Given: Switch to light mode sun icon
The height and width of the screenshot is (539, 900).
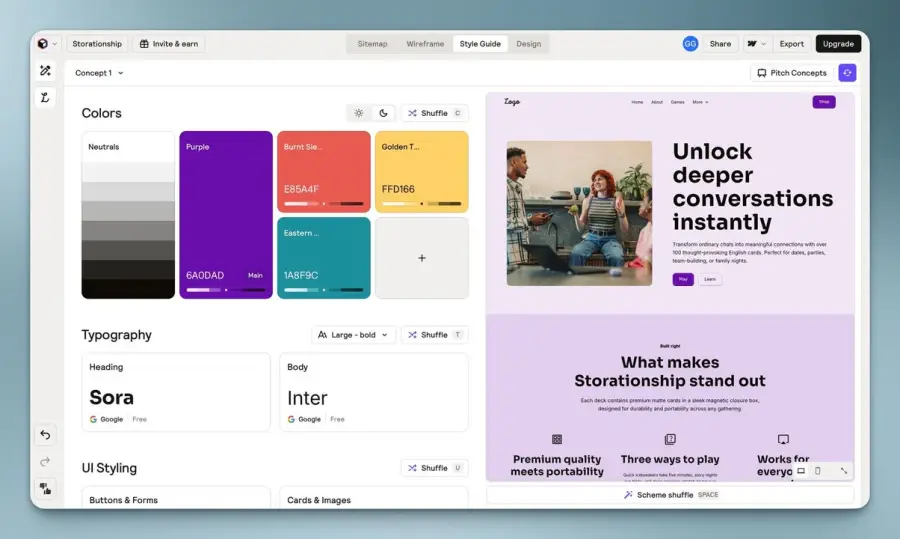Looking at the screenshot, I should pyautogui.click(x=359, y=113).
